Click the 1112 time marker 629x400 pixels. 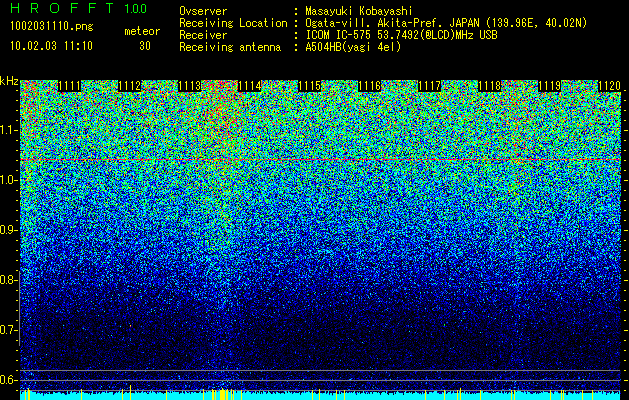pos(130,86)
